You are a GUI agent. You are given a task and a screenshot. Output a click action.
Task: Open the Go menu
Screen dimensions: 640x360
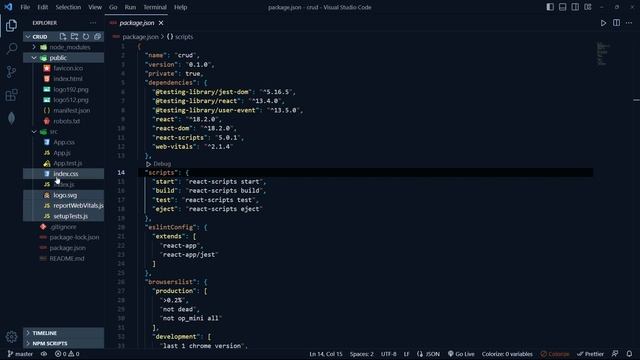(x=113, y=7)
